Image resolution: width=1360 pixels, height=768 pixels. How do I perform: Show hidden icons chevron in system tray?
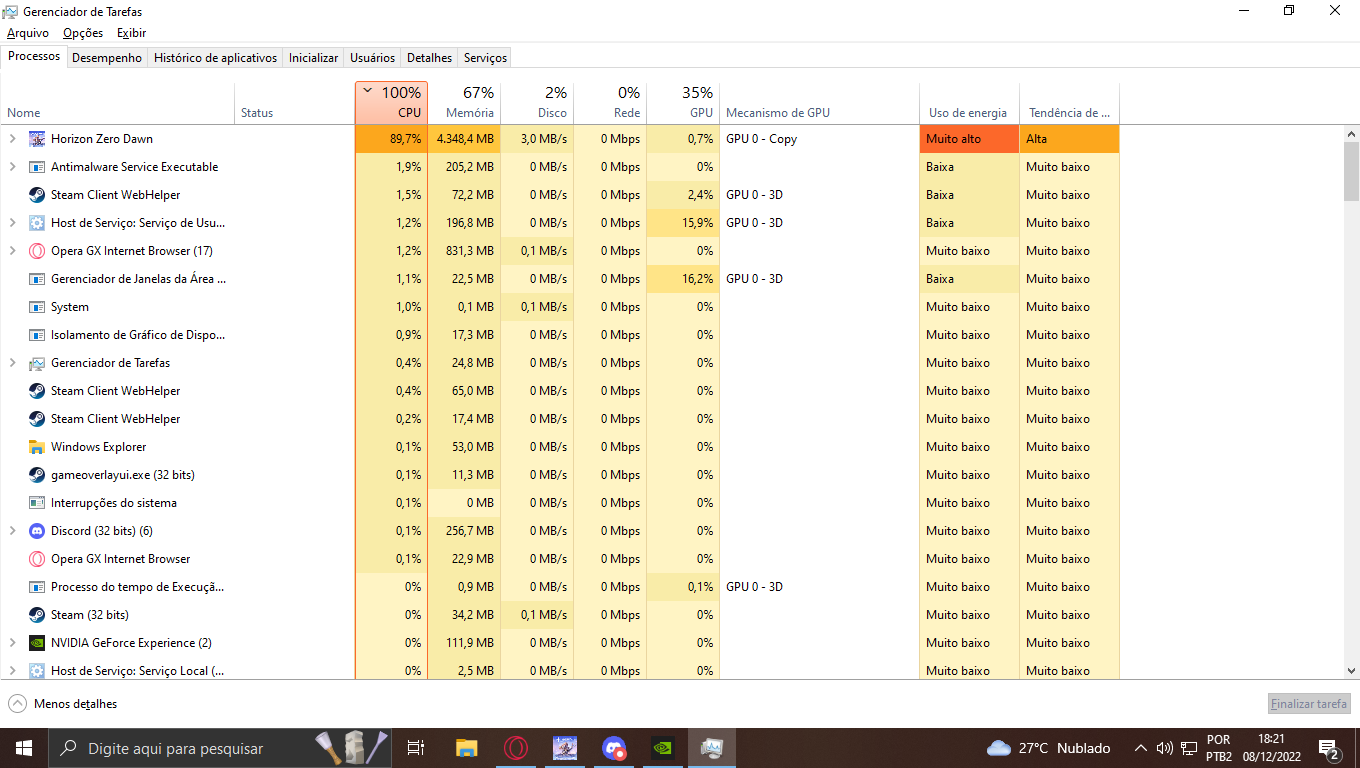point(1140,748)
